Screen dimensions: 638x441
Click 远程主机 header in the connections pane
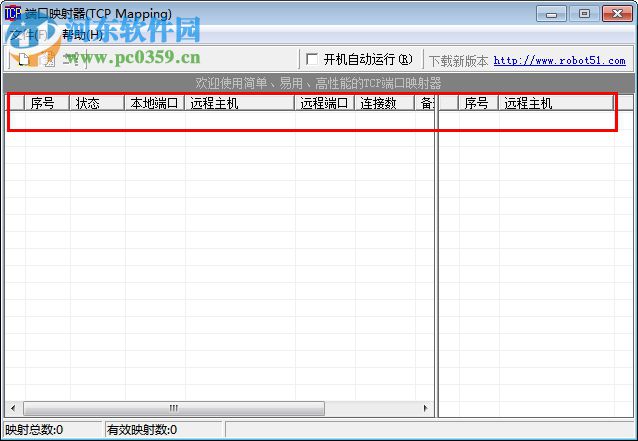point(556,103)
